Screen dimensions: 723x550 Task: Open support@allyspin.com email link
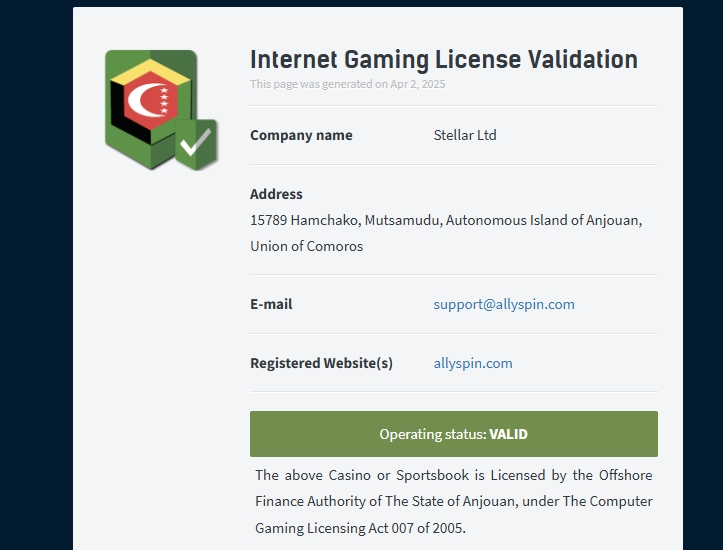coord(504,304)
